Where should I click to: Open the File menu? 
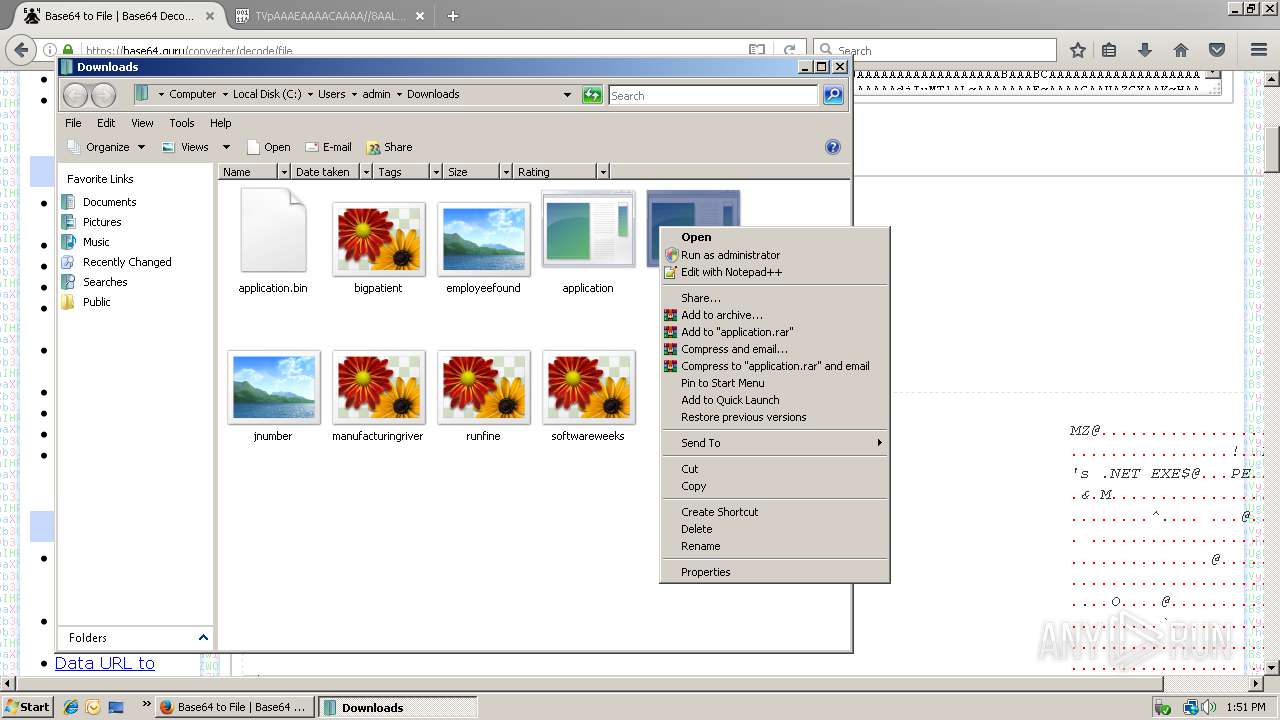73,123
